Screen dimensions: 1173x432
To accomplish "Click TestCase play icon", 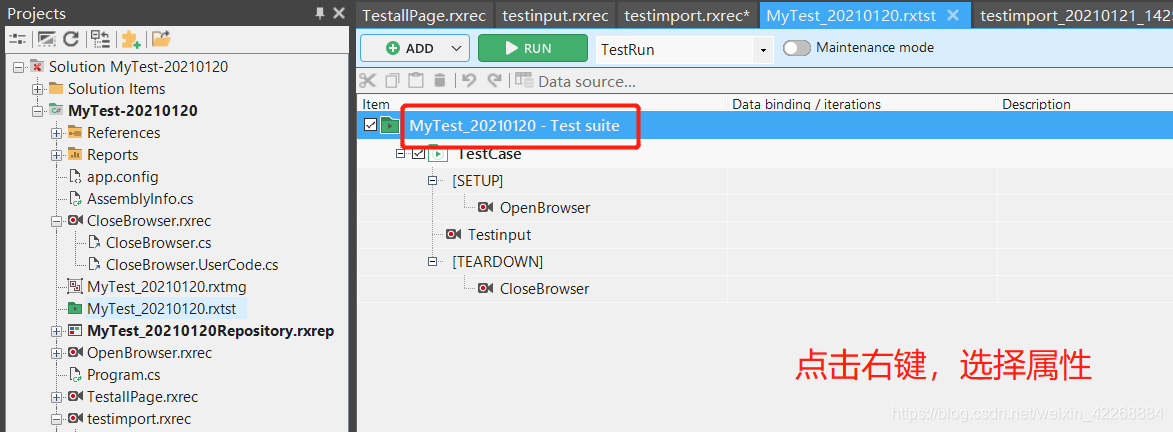I will pos(438,154).
